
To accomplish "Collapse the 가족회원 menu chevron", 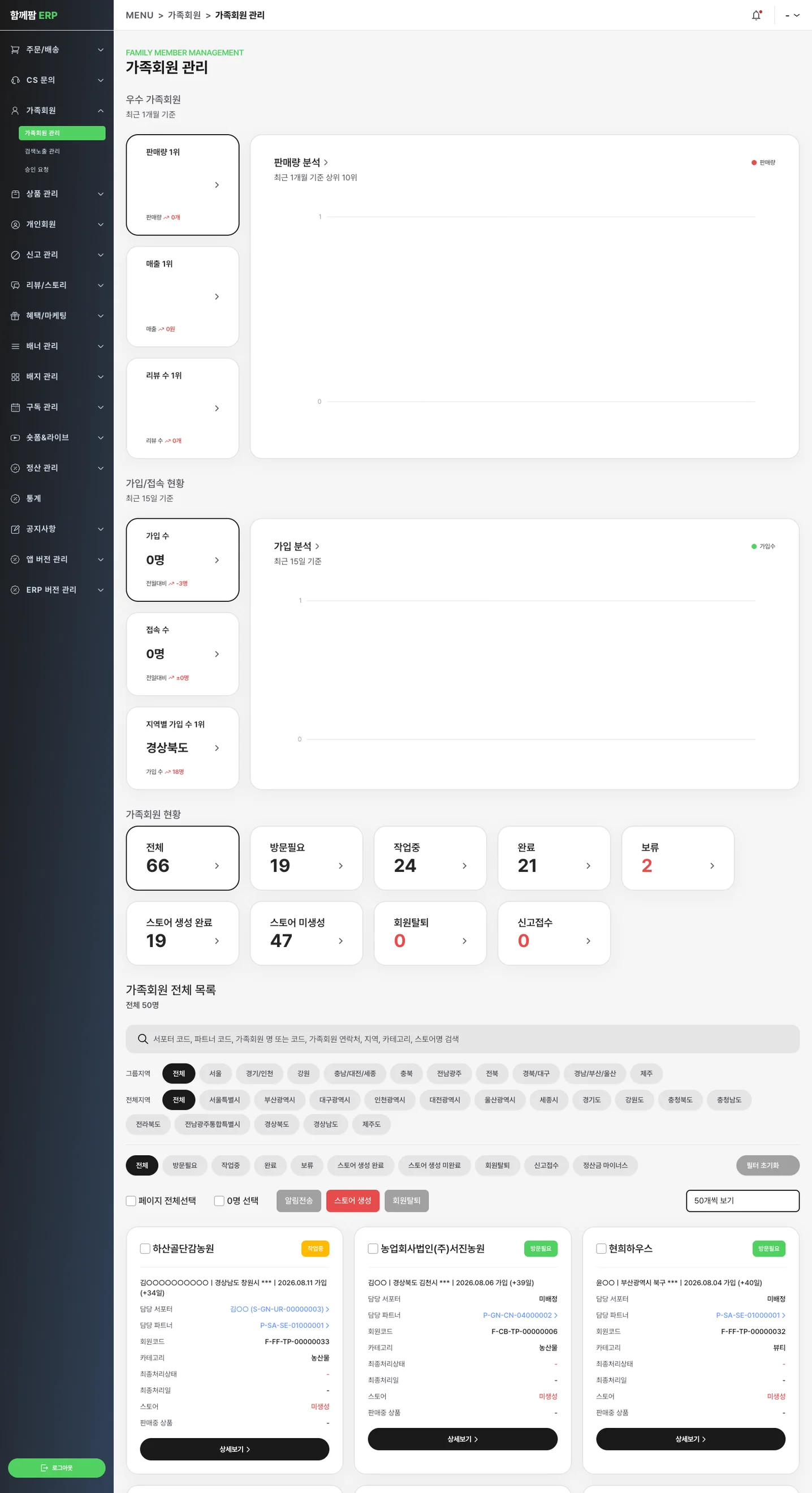I will 101,111.
